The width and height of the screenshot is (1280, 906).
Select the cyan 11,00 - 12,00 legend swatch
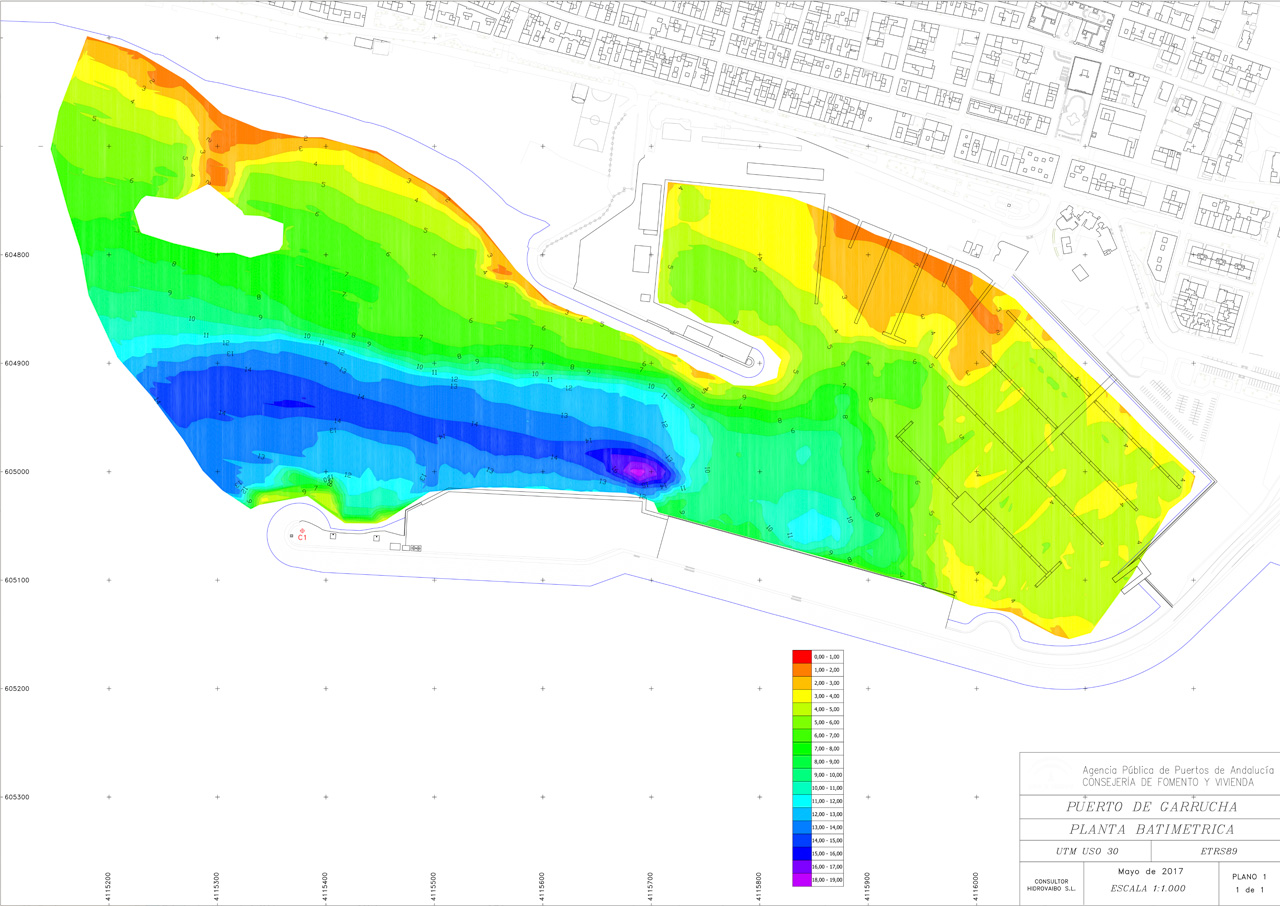(x=802, y=801)
